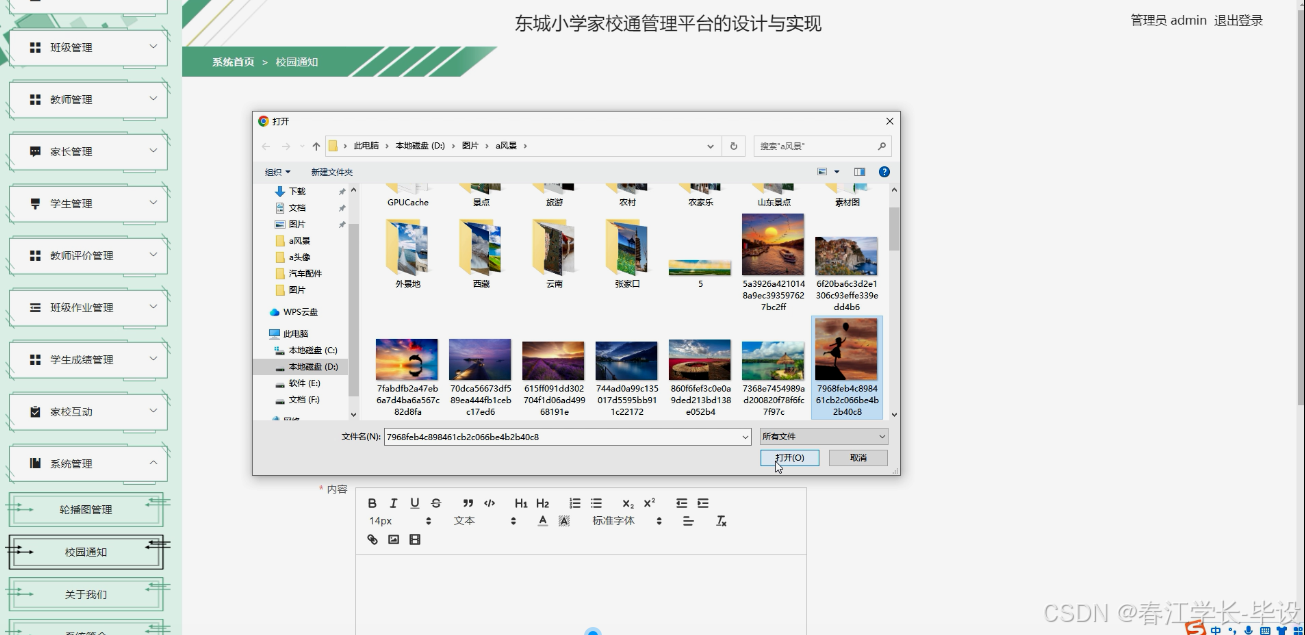This screenshot has width=1305, height=635.
Task: Apply subscript formatting
Action: point(628,503)
